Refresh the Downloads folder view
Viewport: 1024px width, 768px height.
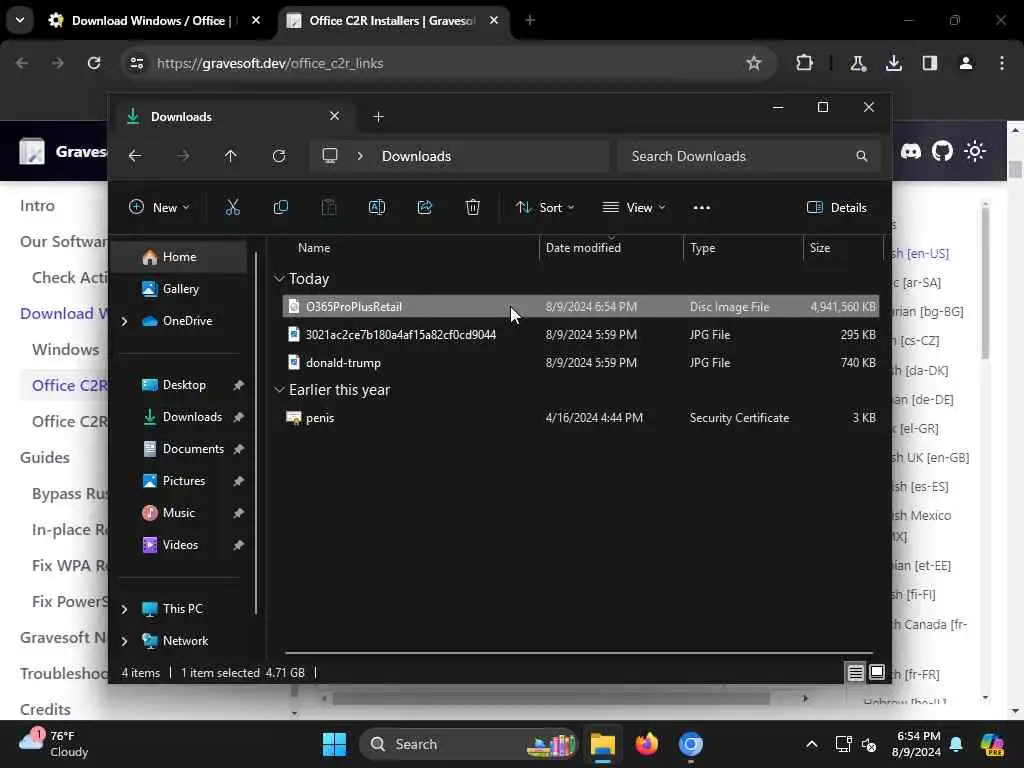(279, 156)
